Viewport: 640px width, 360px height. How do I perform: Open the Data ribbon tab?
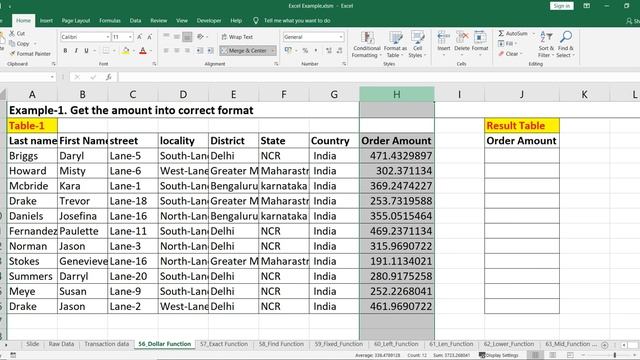click(x=135, y=20)
